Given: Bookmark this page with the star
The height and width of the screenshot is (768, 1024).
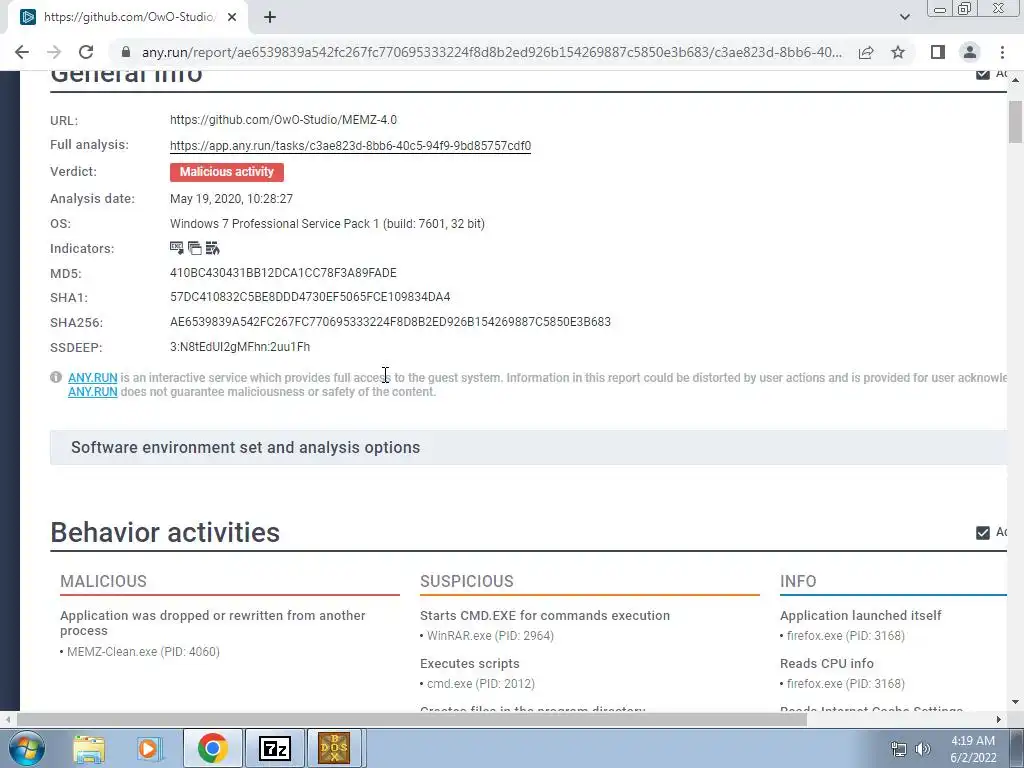Looking at the screenshot, I should tap(898, 52).
